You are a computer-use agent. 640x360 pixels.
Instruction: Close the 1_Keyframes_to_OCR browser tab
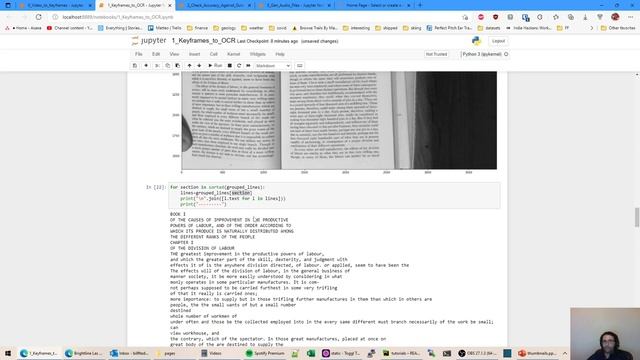(170, 6)
